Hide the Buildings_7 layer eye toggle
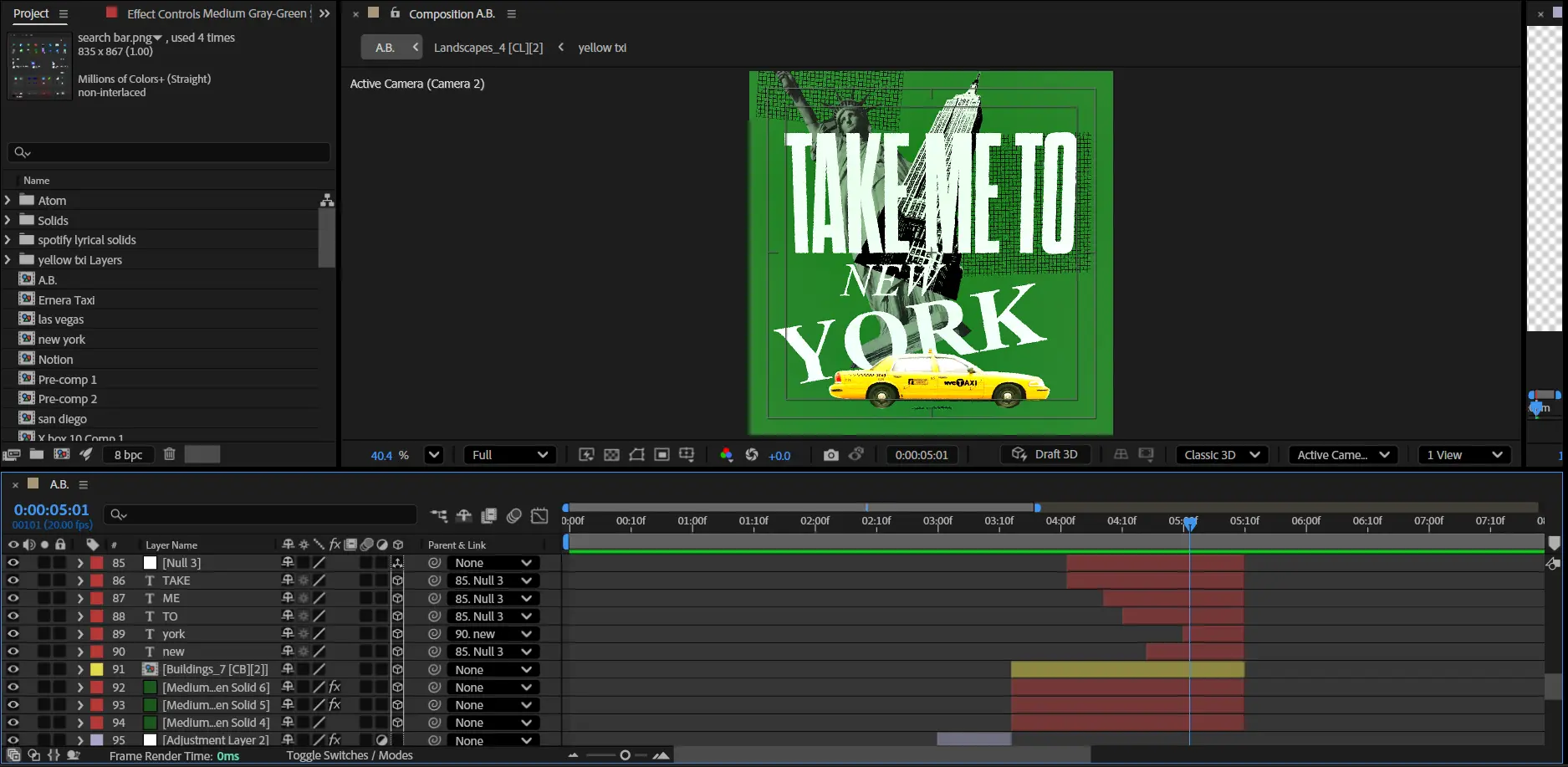 coord(13,669)
